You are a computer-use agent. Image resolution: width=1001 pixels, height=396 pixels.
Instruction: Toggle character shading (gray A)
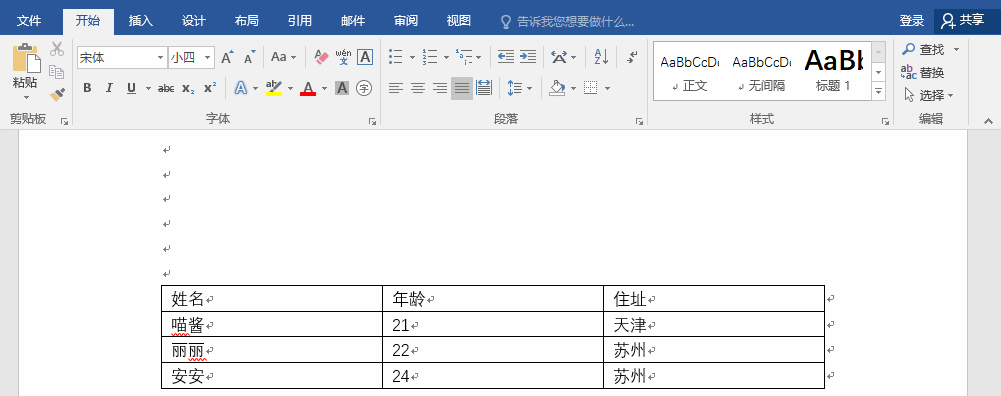tap(342, 88)
